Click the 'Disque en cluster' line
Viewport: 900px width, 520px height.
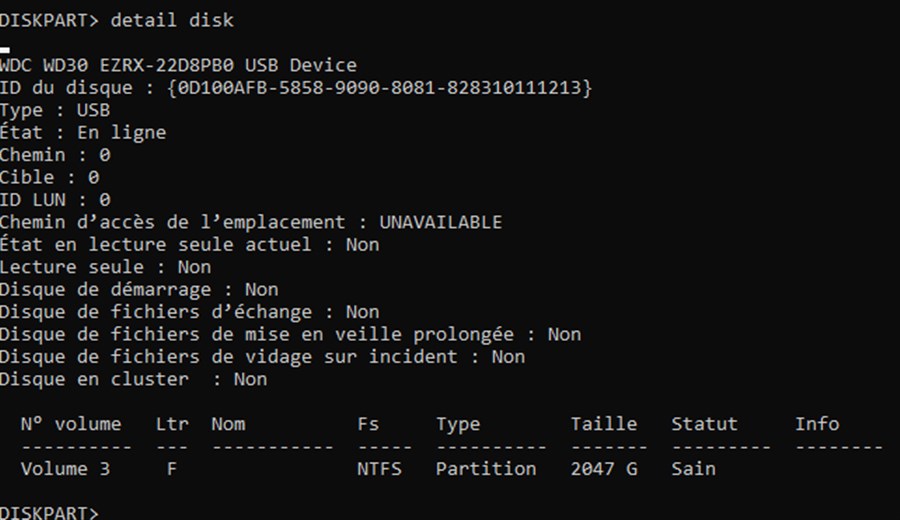pos(134,378)
